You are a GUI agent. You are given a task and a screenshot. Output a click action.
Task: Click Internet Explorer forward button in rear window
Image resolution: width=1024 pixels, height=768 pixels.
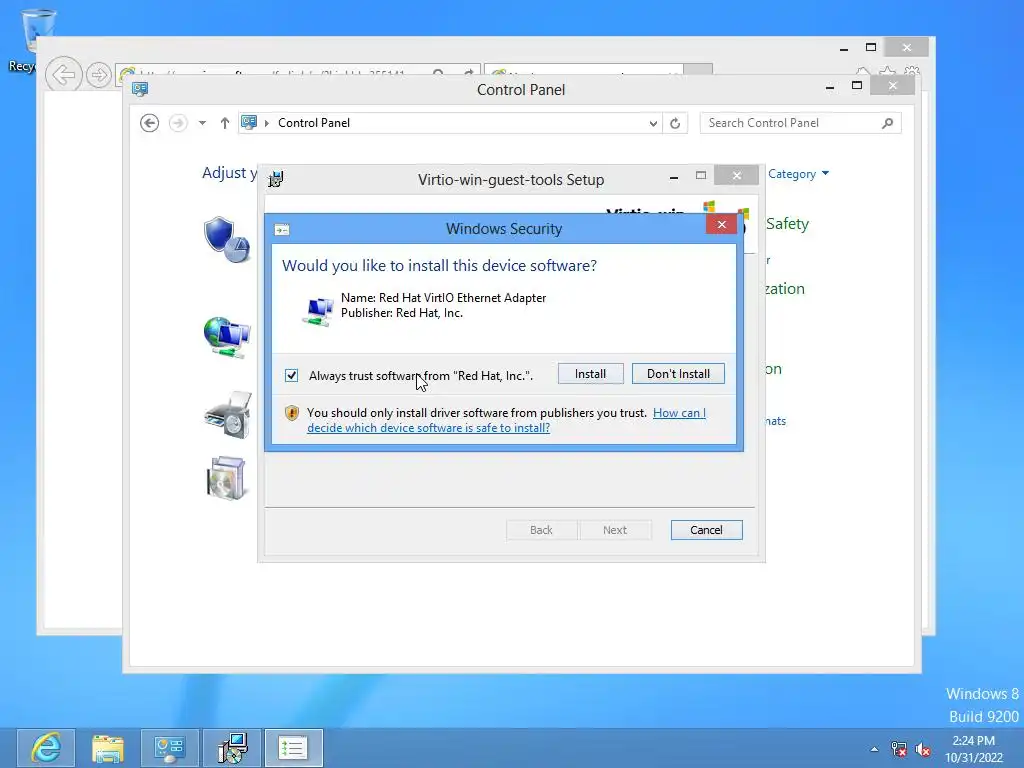99,75
